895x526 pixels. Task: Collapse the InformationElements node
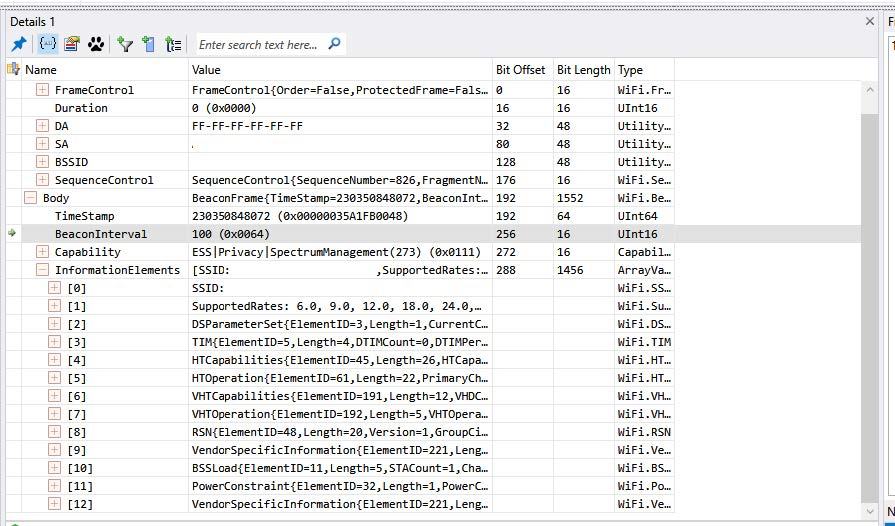click(x=42, y=270)
